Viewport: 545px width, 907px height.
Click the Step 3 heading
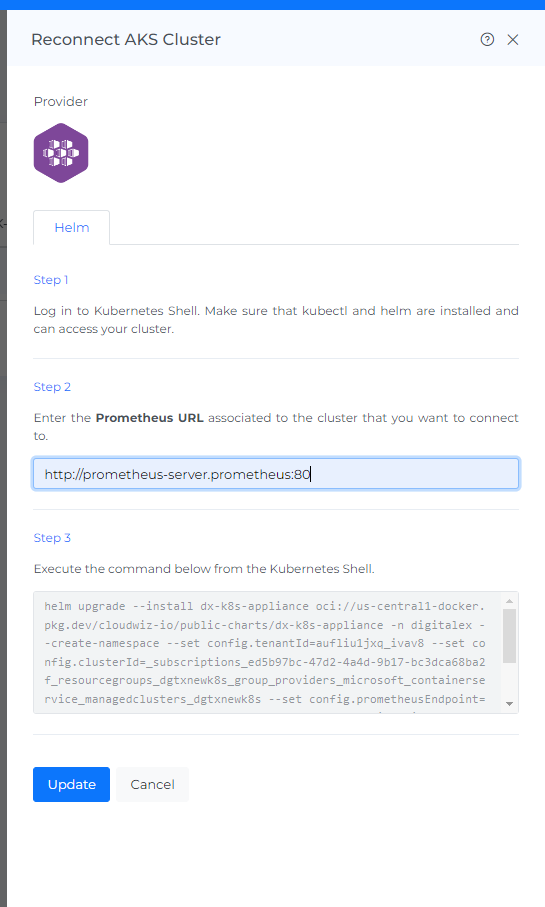[52, 538]
